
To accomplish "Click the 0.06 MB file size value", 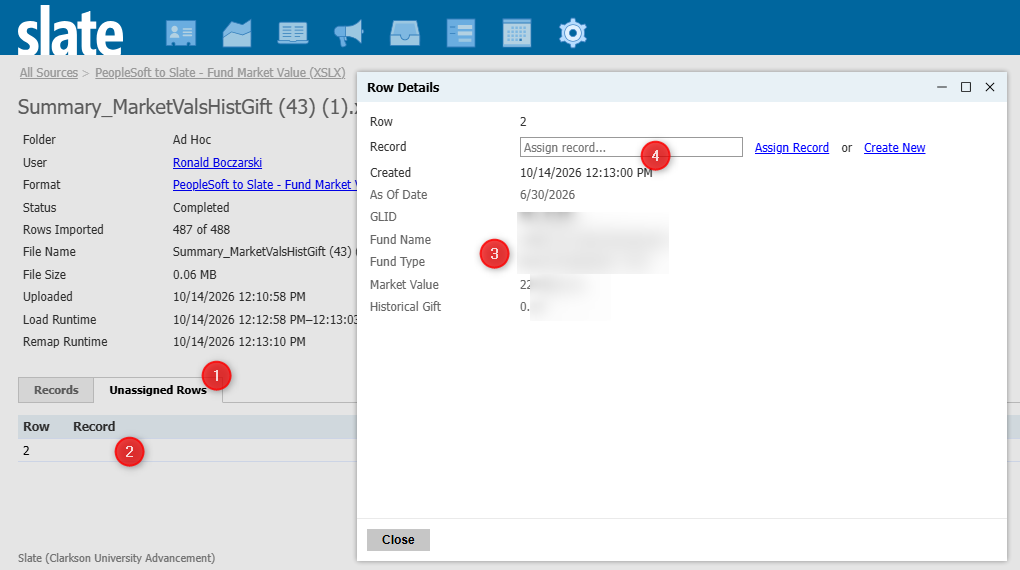I will pyautogui.click(x=195, y=275).
